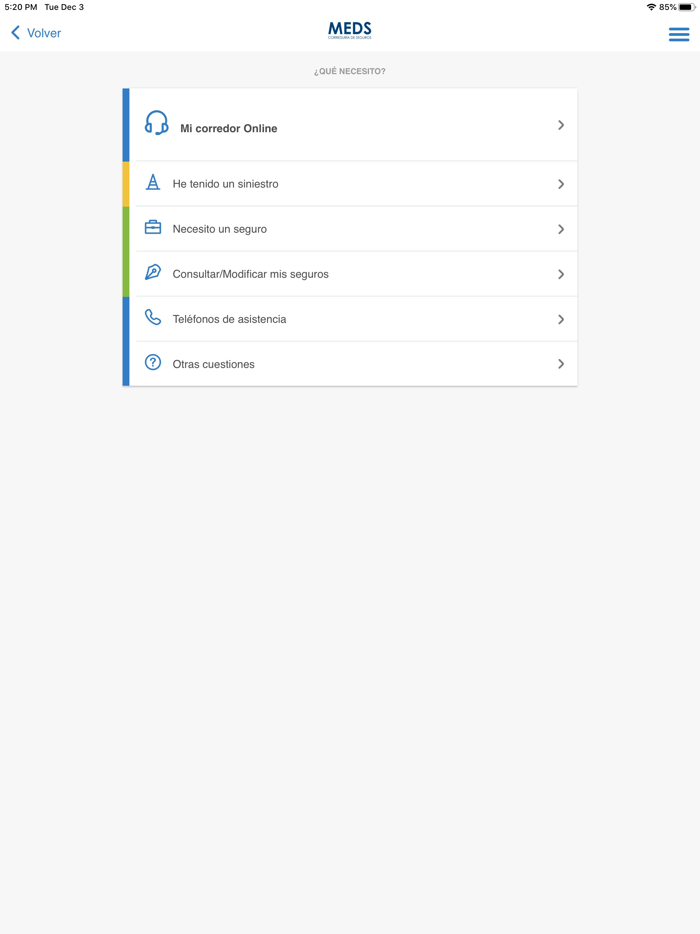
Task: Tap the traffic cone siniestro icon
Action: pyautogui.click(x=153, y=182)
